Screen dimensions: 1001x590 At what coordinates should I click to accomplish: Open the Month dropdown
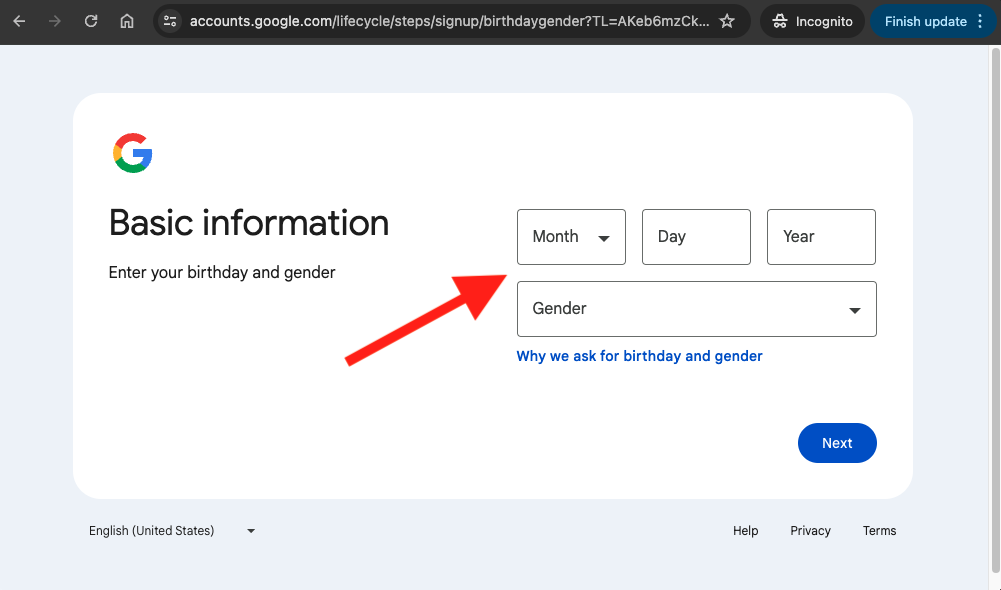[571, 237]
